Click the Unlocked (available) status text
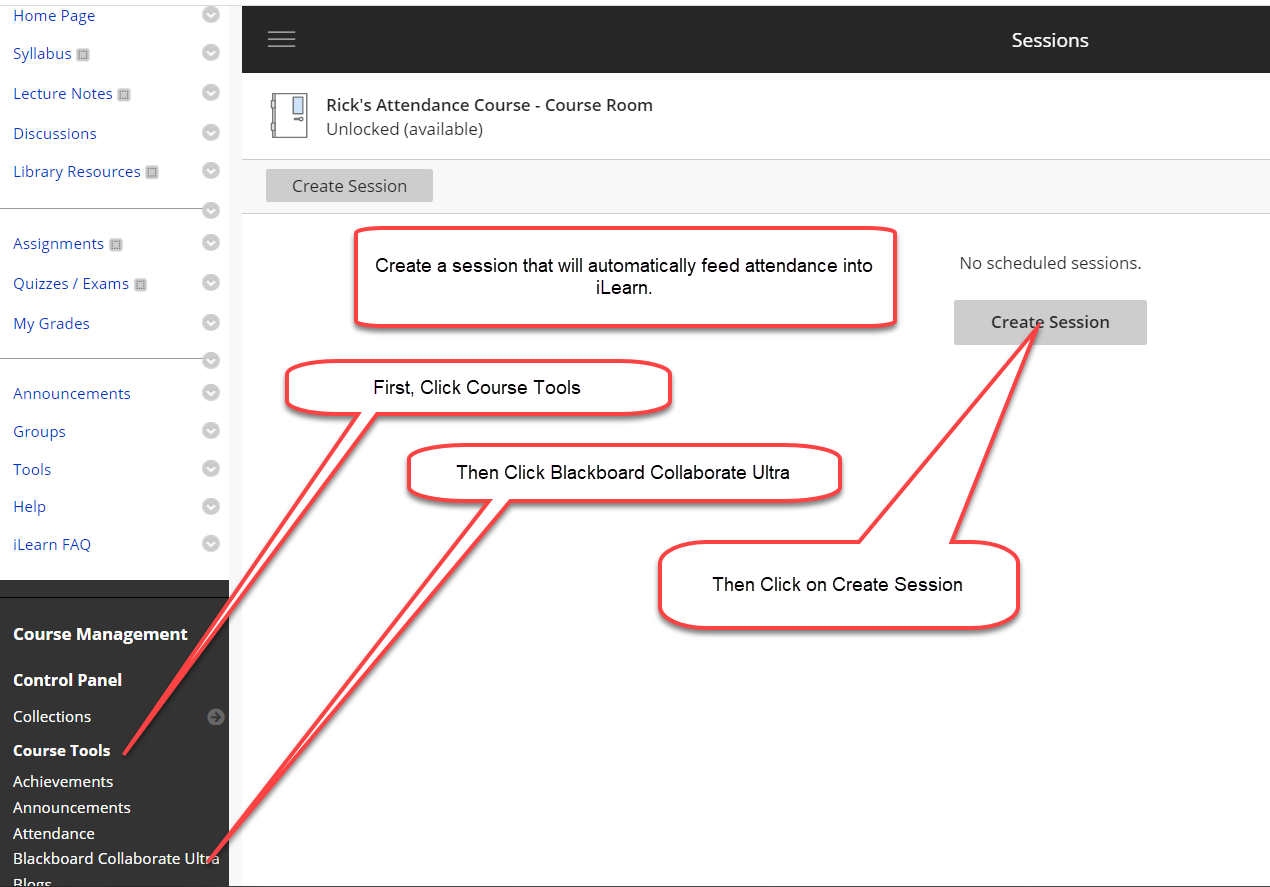This screenshot has height=887, width=1270. pos(404,130)
